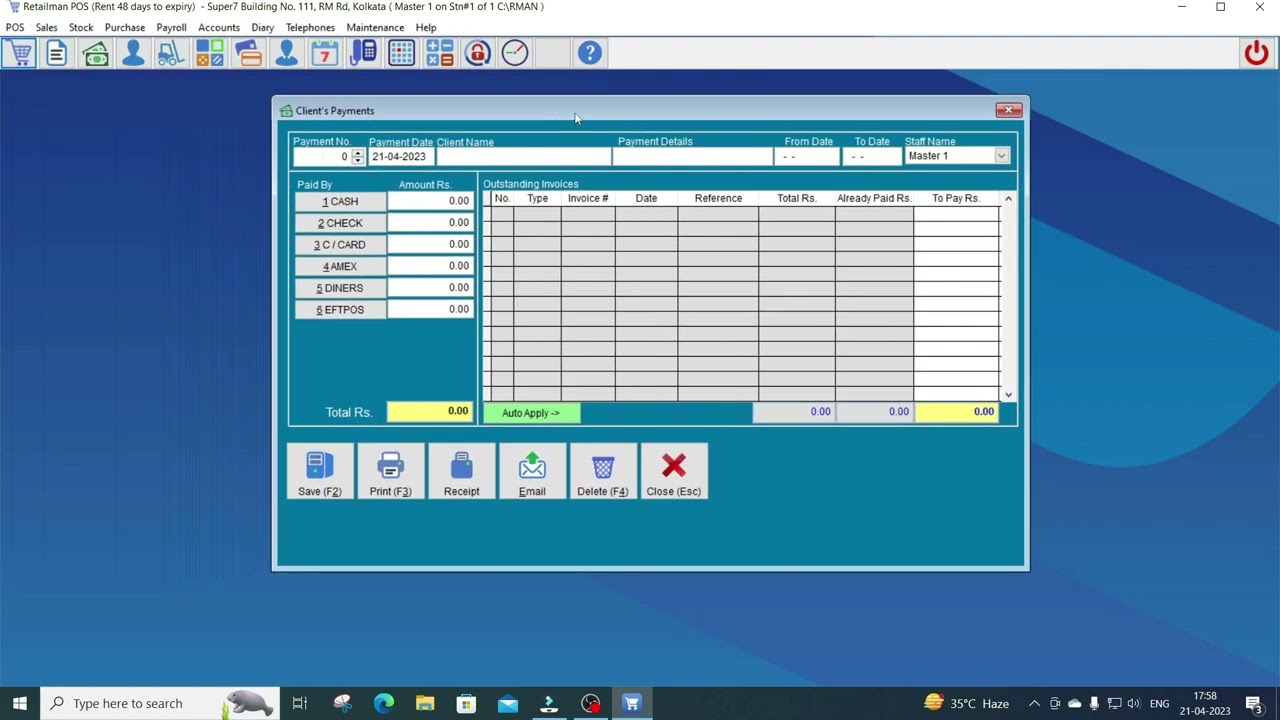The image size is (1280, 720).
Task: Click the invoices list scroll up arrow
Action: pyautogui.click(x=1008, y=199)
